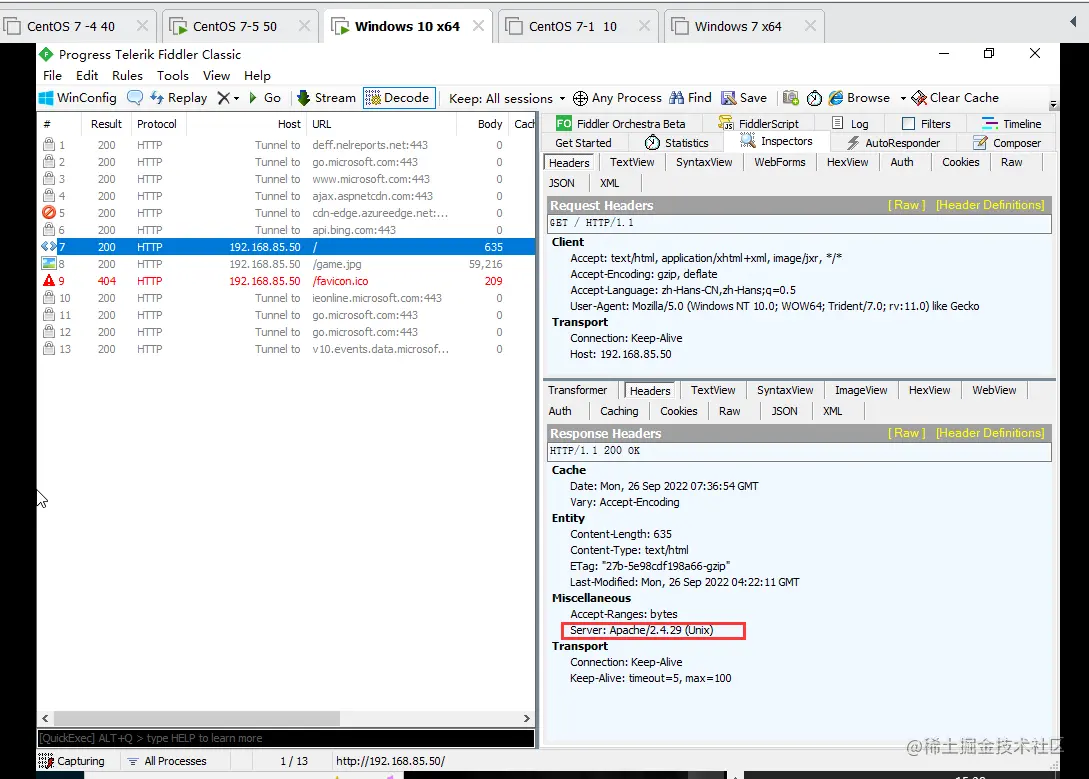This screenshot has width=1089, height=779.
Task: Click the Browse Internet Explorer icon
Action: (836, 98)
